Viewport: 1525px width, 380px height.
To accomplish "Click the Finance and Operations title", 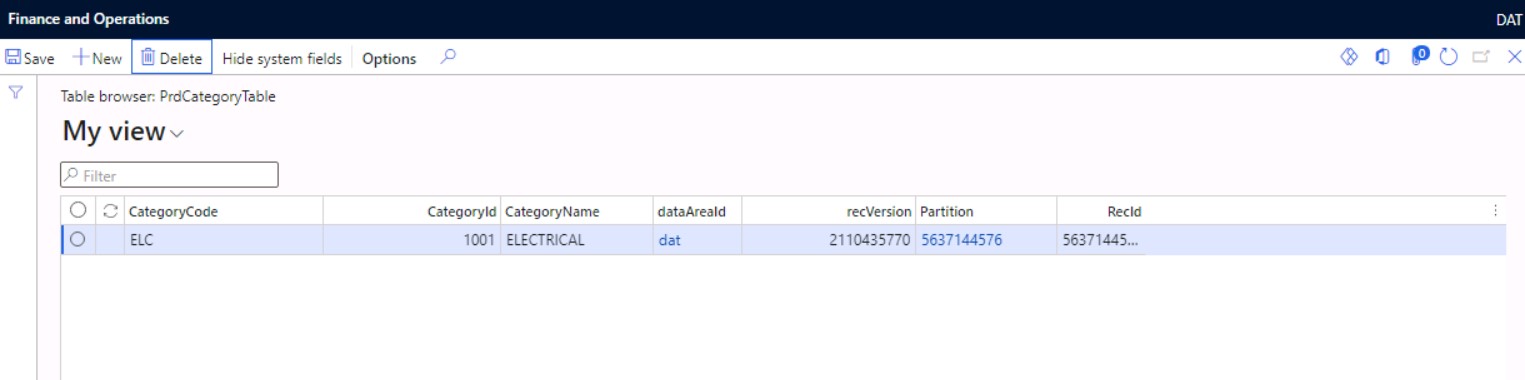I will tap(88, 19).
